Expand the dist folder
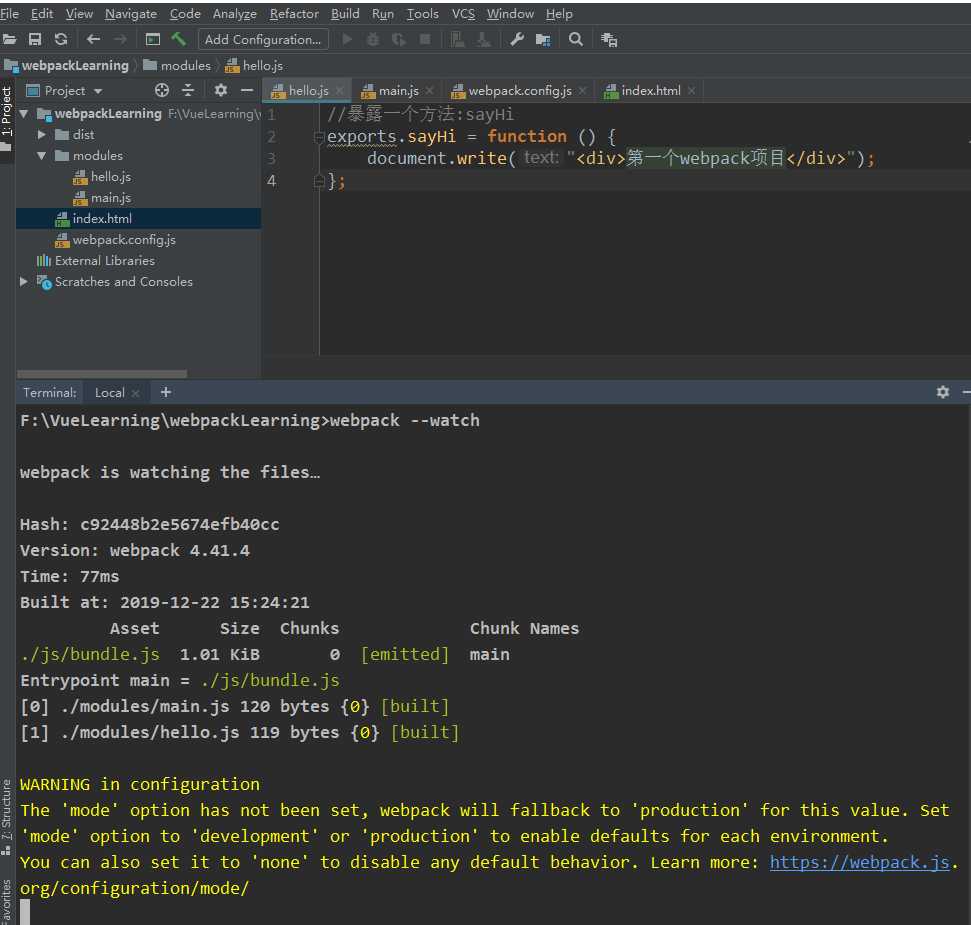971x925 pixels. click(41, 134)
